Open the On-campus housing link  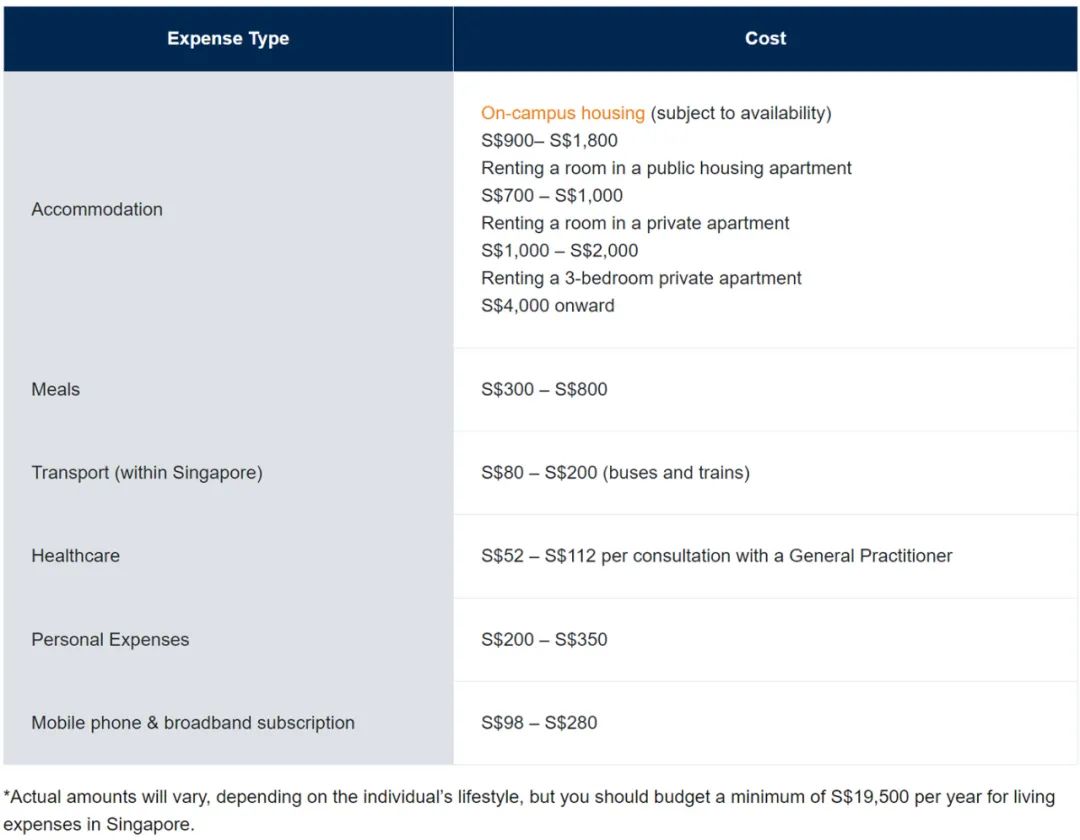563,113
